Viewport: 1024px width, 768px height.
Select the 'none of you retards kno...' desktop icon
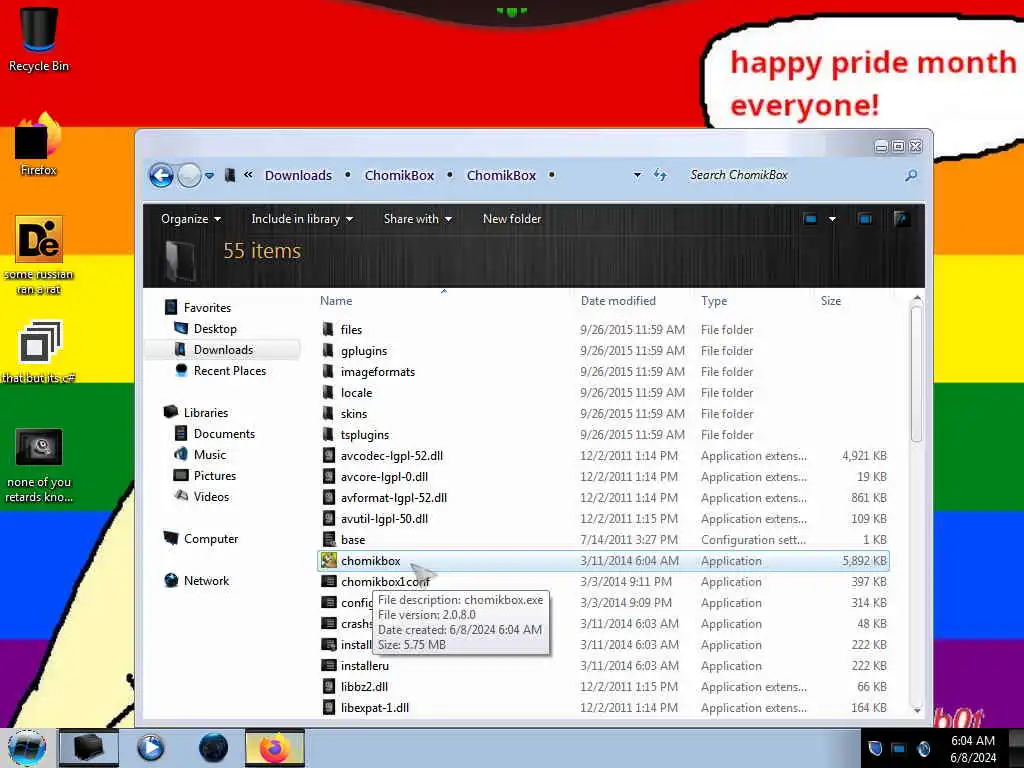pyautogui.click(x=39, y=466)
